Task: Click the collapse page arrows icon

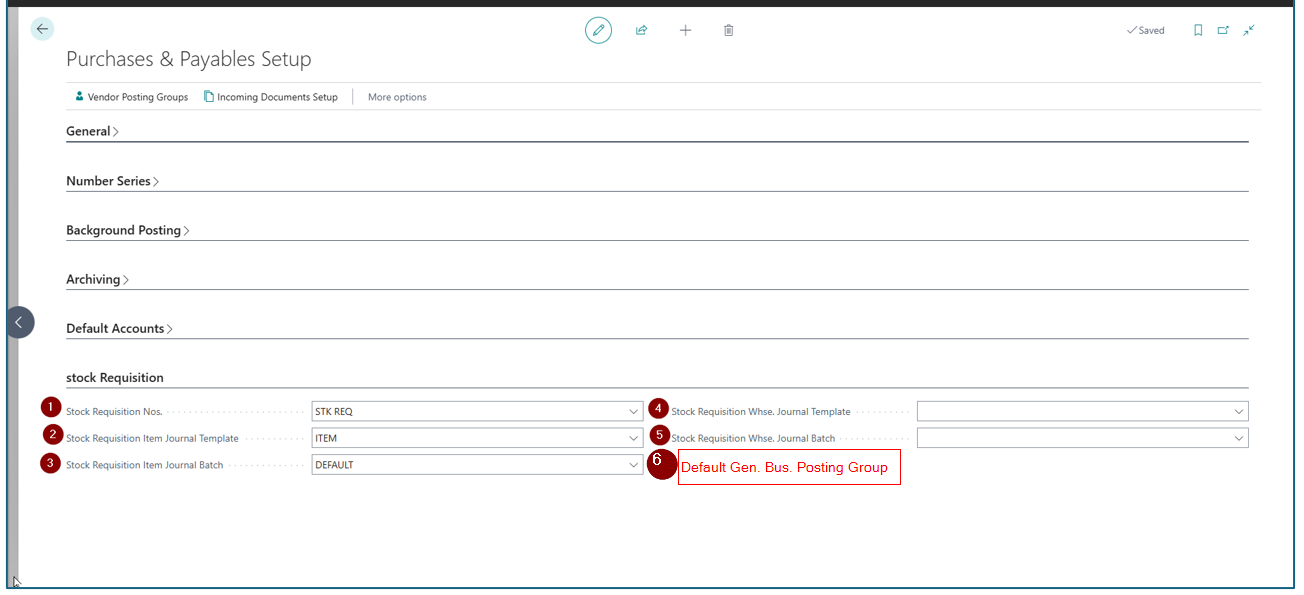Action: [1249, 30]
